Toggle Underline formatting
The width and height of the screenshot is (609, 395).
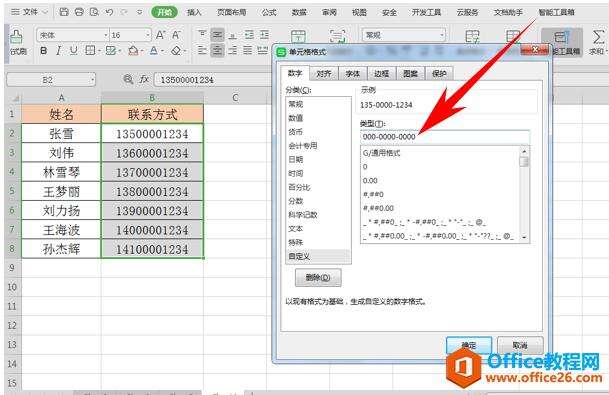(x=73, y=50)
